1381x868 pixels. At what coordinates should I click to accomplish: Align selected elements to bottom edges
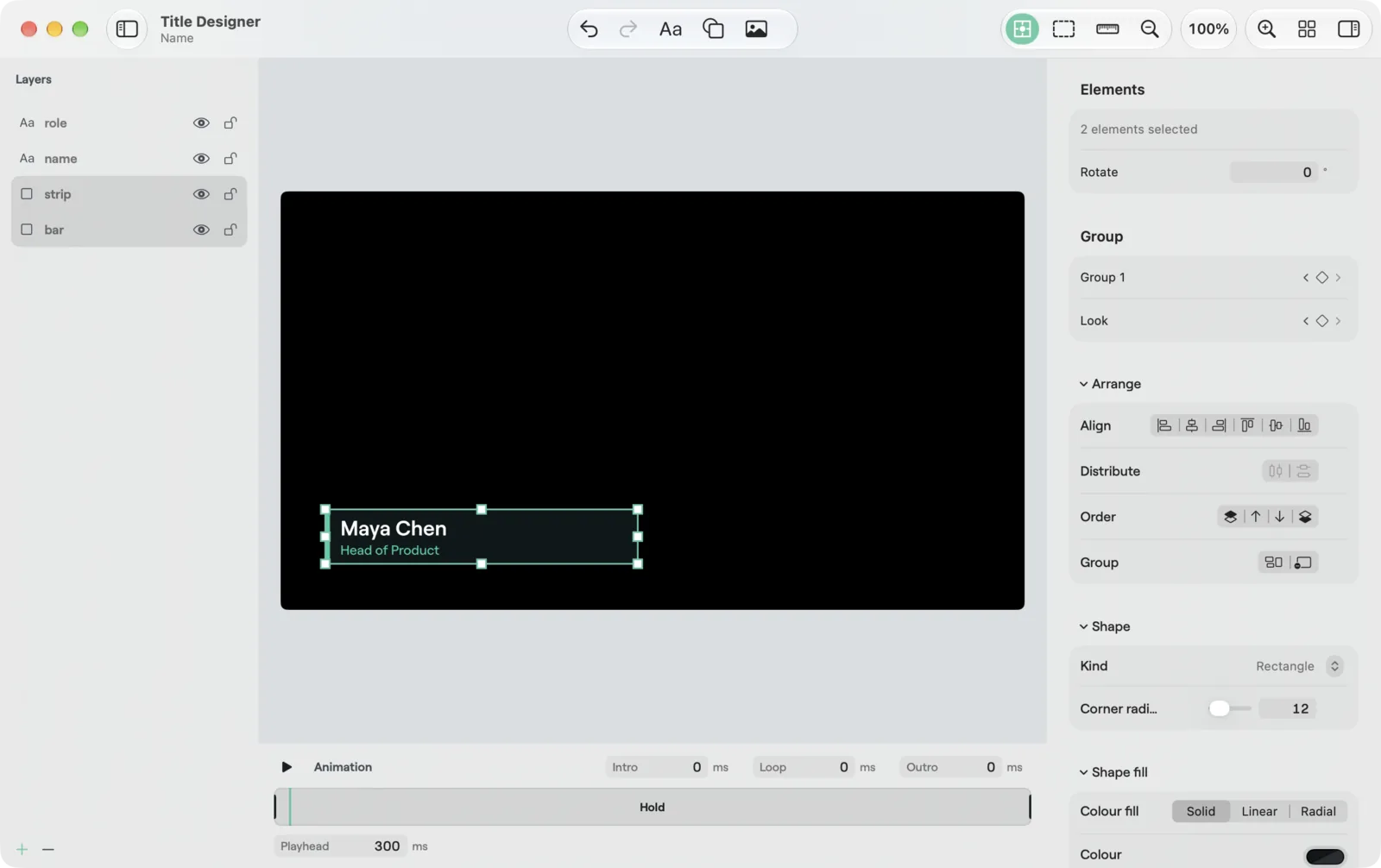(1304, 425)
